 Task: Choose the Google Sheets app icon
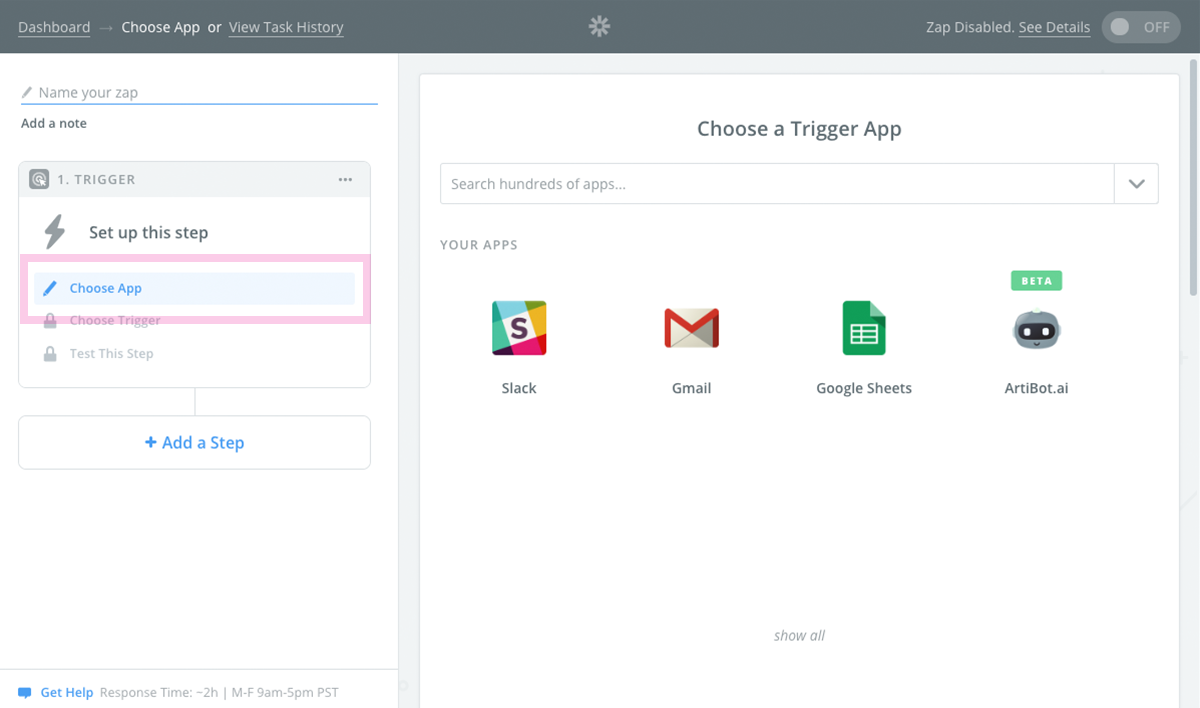coord(863,328)
